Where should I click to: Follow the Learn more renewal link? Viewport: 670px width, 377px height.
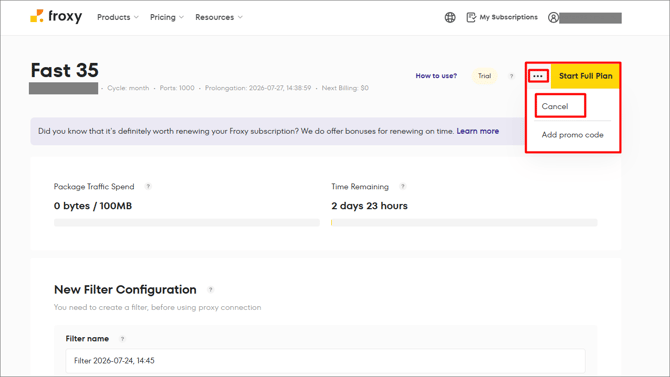478,131
